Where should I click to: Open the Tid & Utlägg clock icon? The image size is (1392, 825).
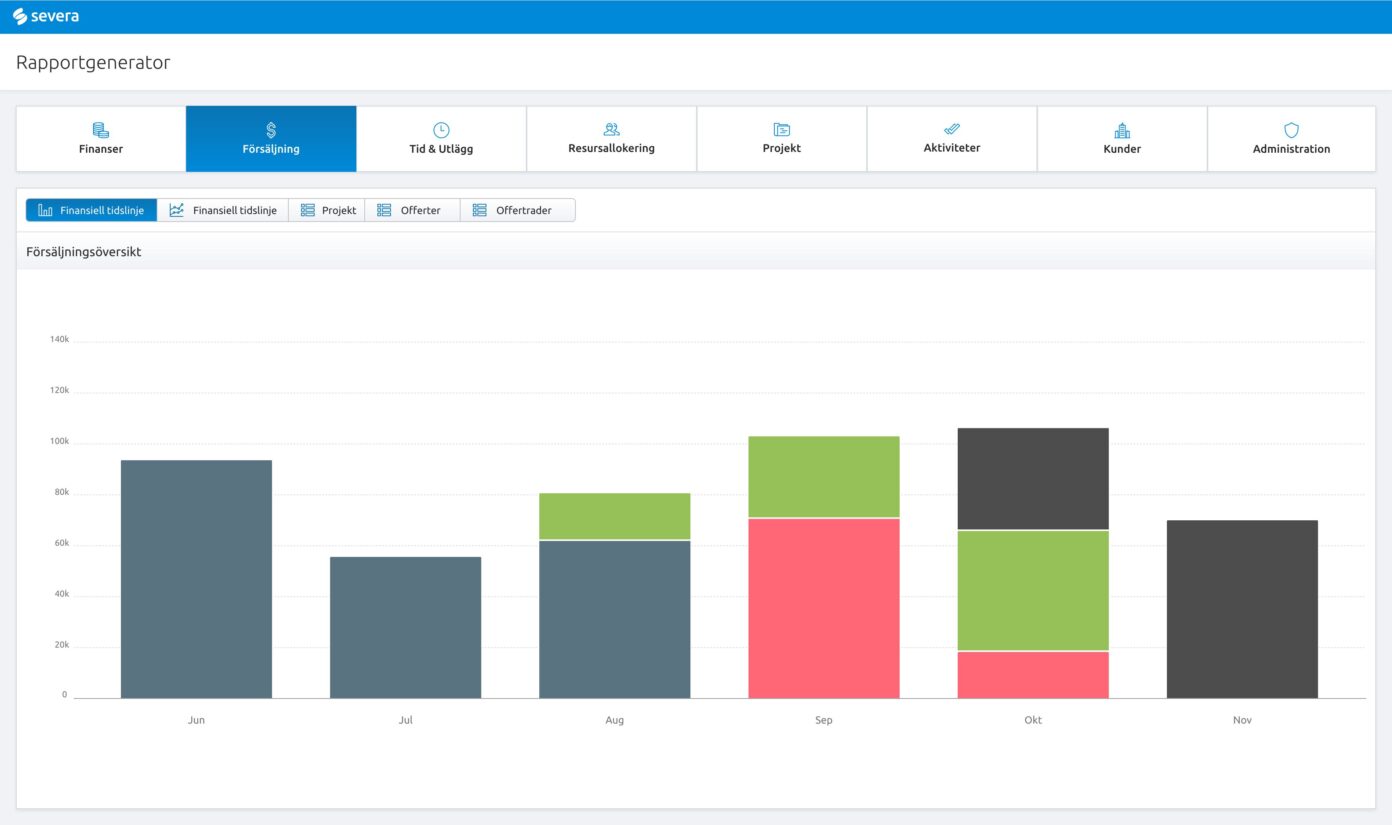(441, 130)
